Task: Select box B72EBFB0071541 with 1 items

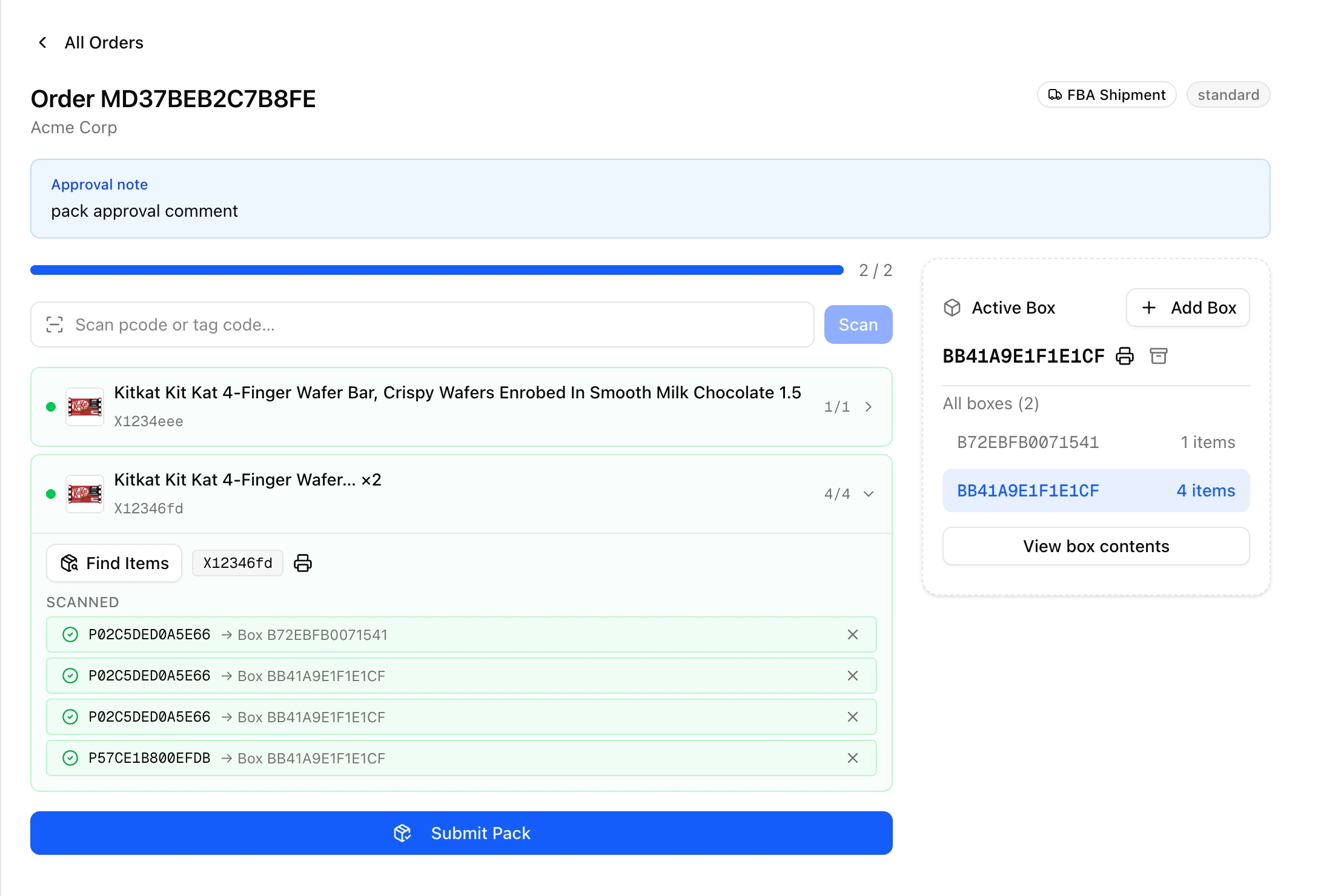Action: [1096, 442]
